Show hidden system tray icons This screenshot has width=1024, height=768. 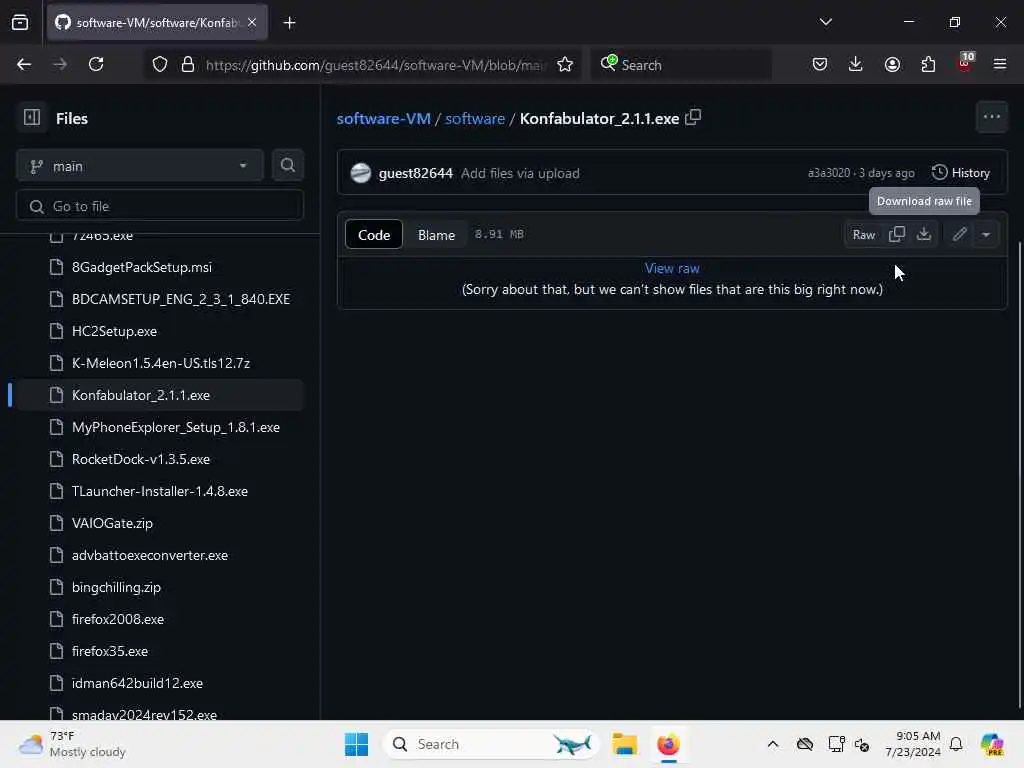(x=773, y=744)
